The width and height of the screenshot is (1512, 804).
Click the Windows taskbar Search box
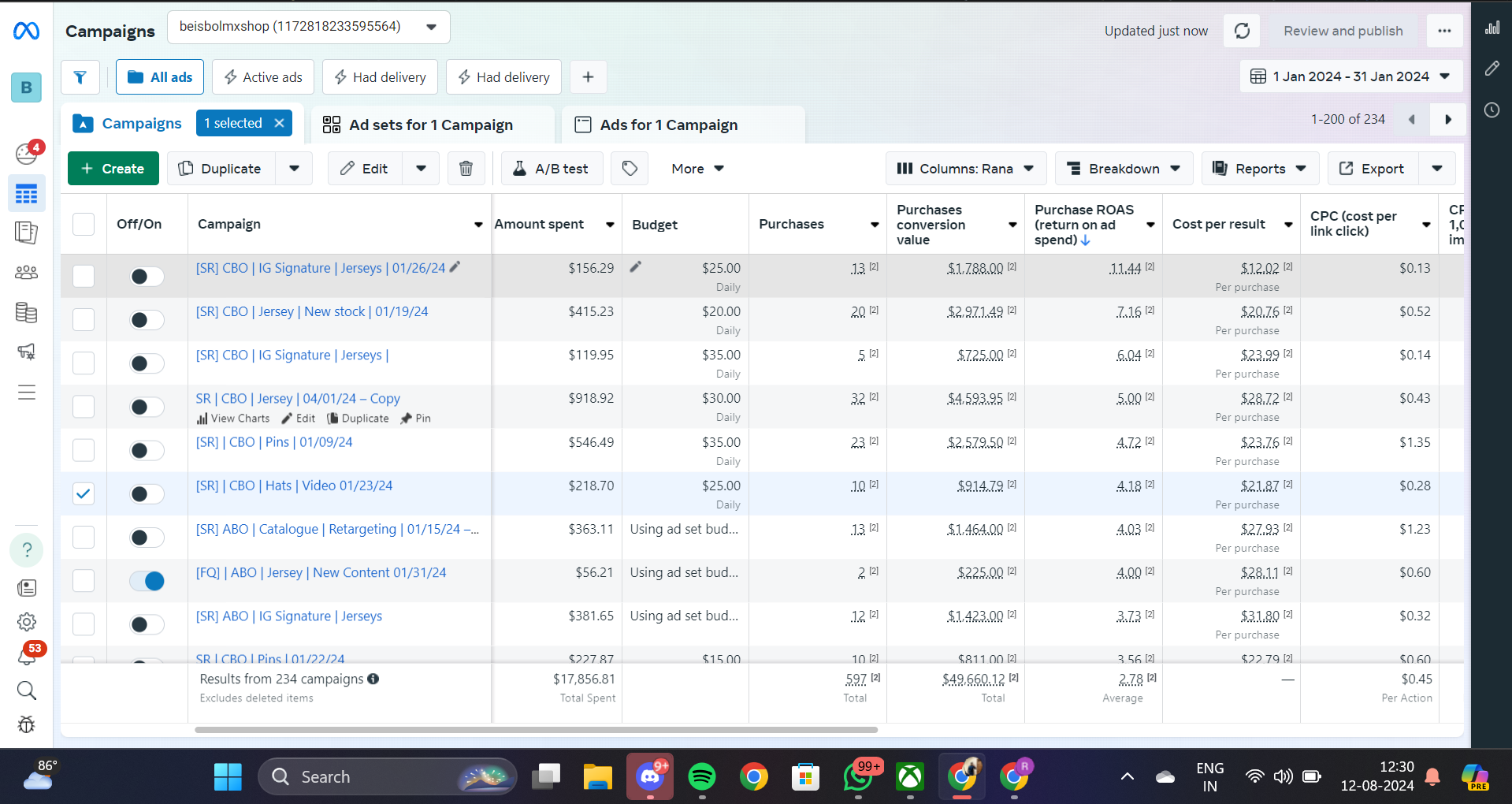point(388,777)
